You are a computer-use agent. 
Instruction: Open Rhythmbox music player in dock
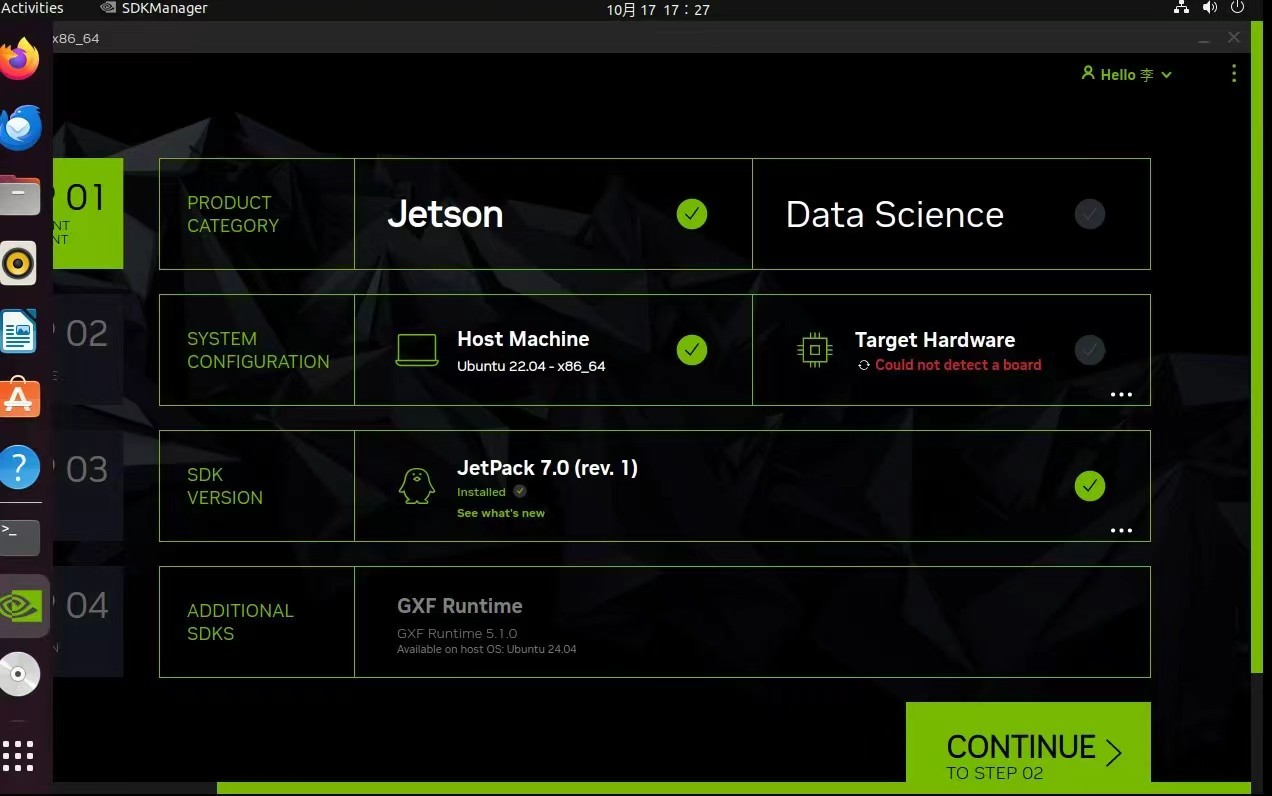[x=19, y=263]
